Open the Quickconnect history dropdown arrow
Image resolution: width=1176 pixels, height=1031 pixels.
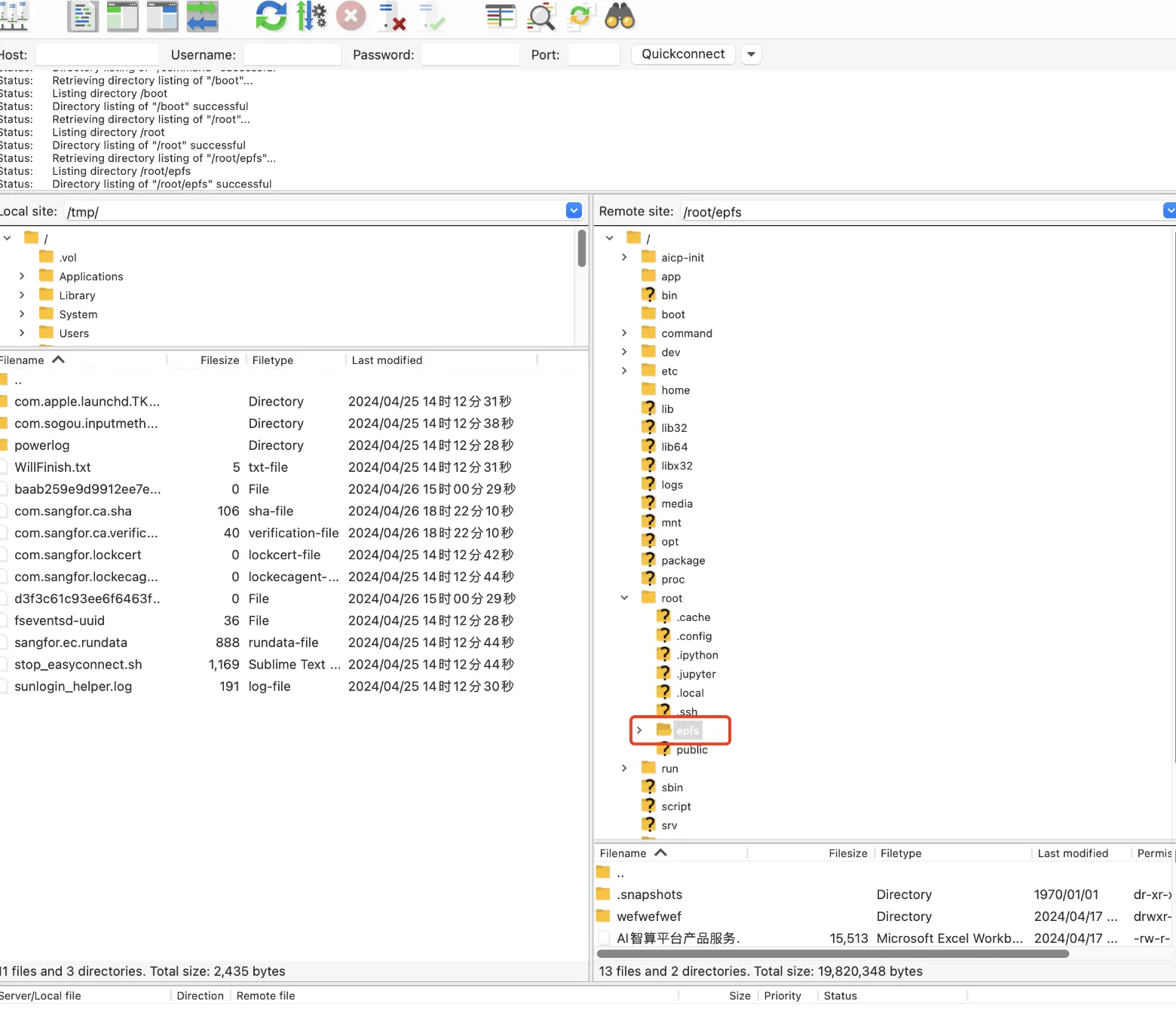click(x=751, y=54)
